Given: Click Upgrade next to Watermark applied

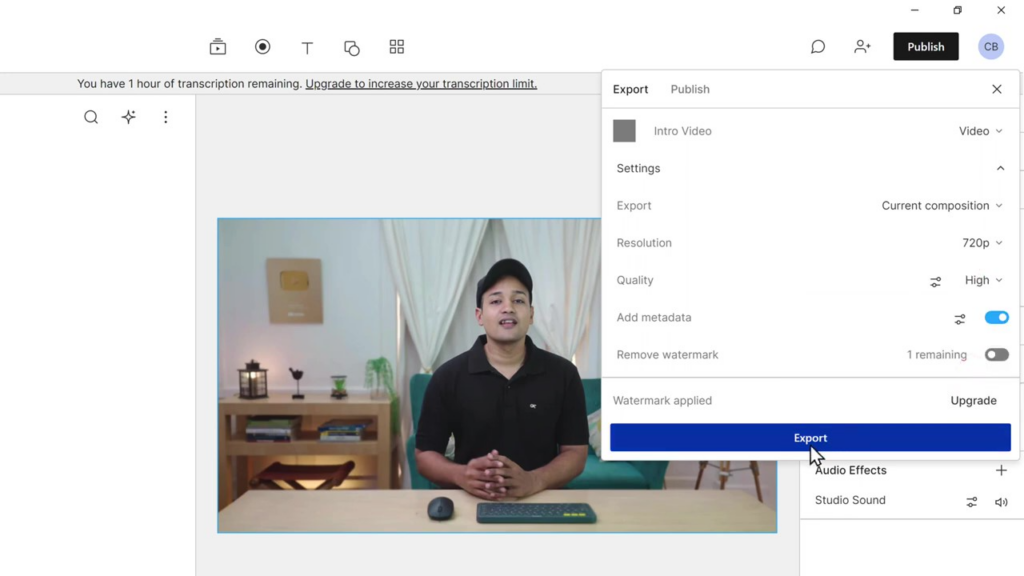Looking at the screenshot, I should 973,400.
